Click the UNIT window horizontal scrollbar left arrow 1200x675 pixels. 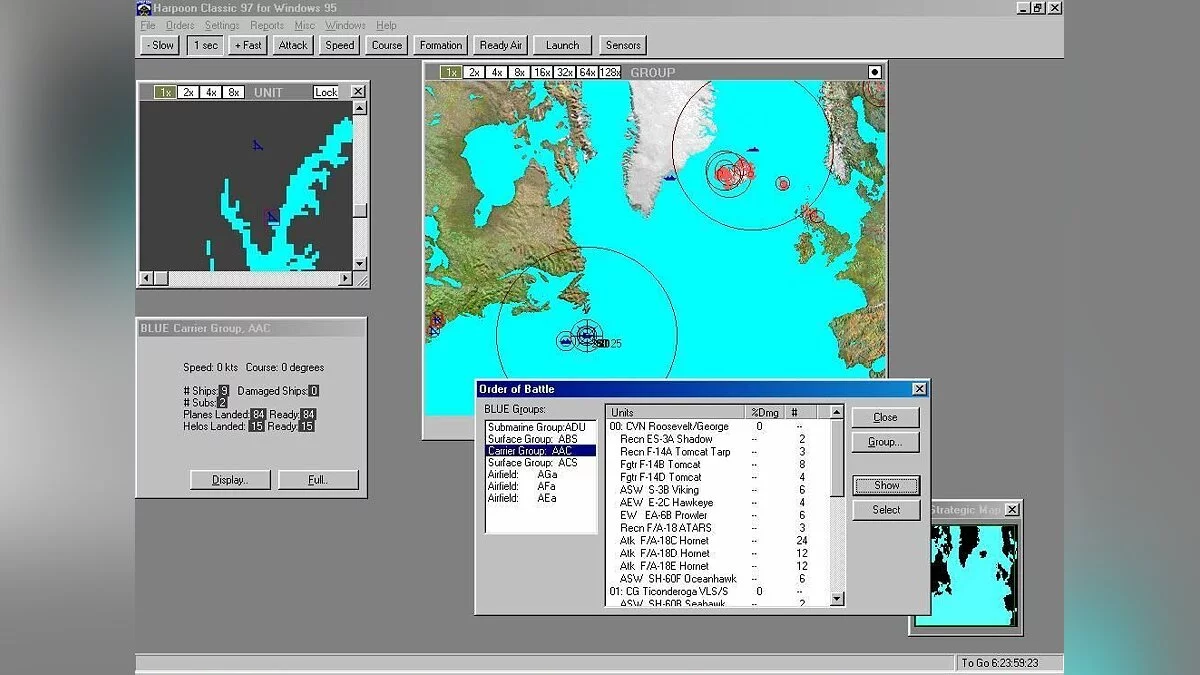coord(146,278)
